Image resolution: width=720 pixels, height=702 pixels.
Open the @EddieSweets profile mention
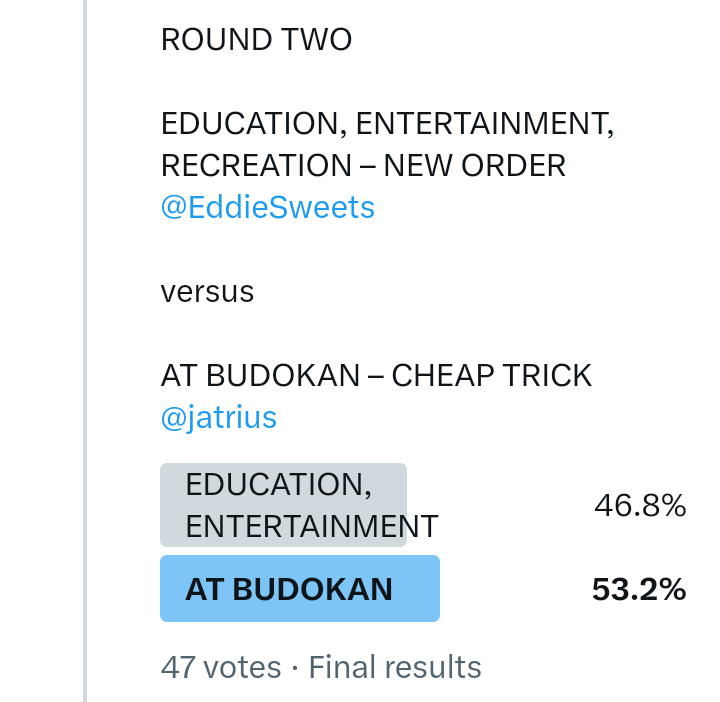(x=267, y=207)
